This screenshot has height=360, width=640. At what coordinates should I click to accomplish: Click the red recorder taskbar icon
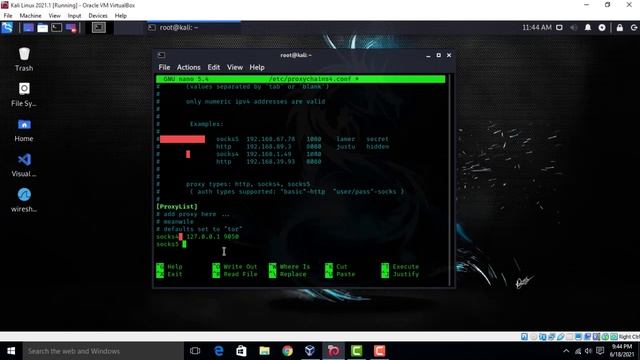(x=379, y=351)
